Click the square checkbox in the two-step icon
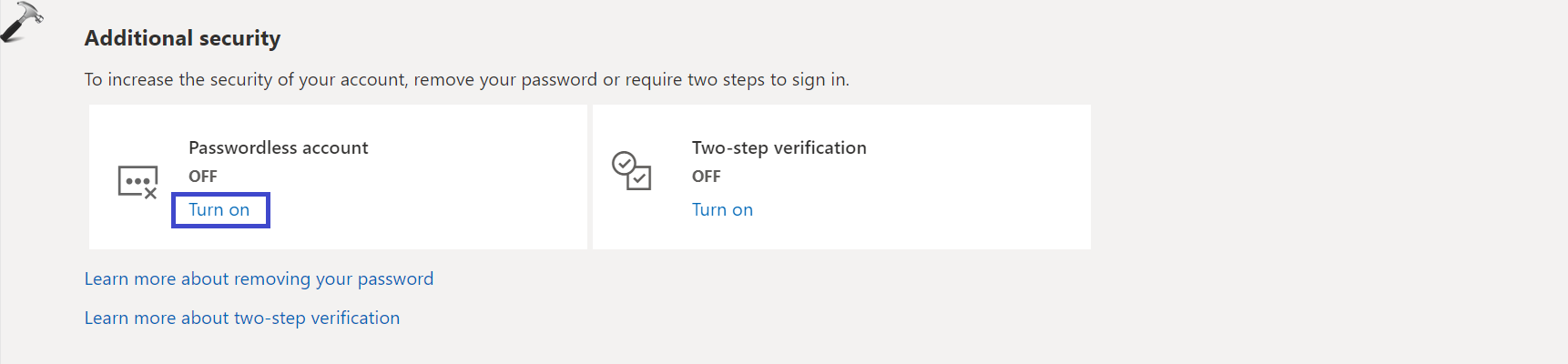 click(x=640, y=177)
